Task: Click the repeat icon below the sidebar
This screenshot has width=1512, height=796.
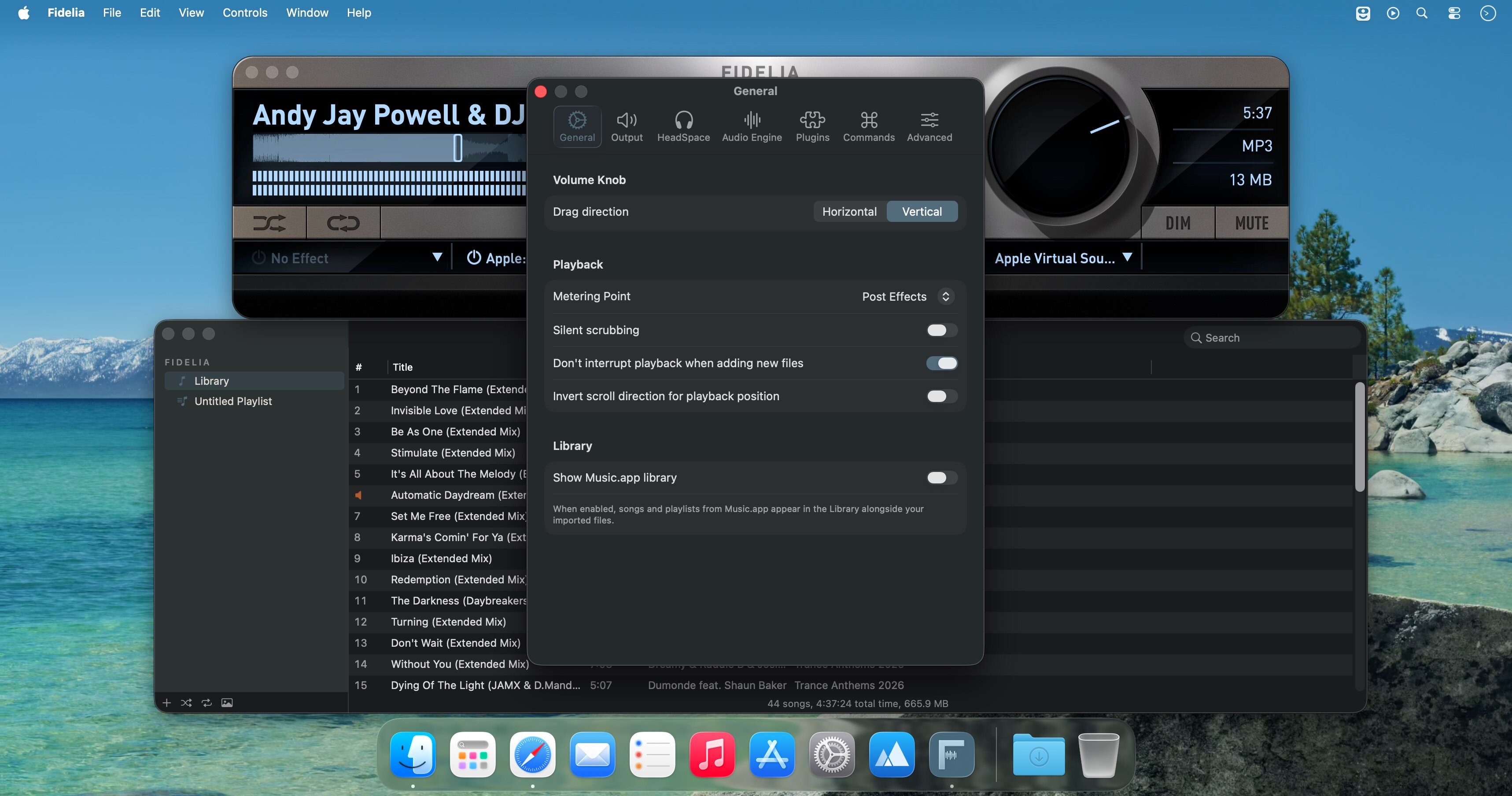Action: click(207, 703)
